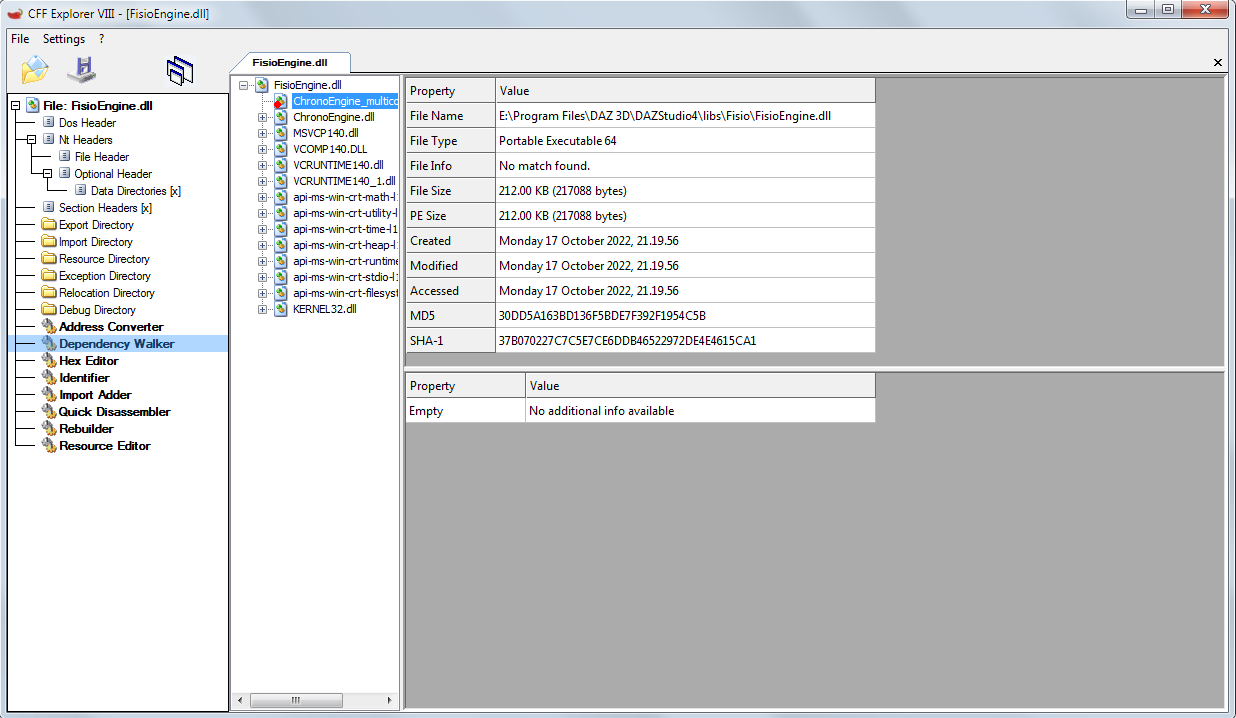Select api-ms-win-crt-stdio dependency
The width and height of the screenshot is (1236, 718).
tap(345, 277)
